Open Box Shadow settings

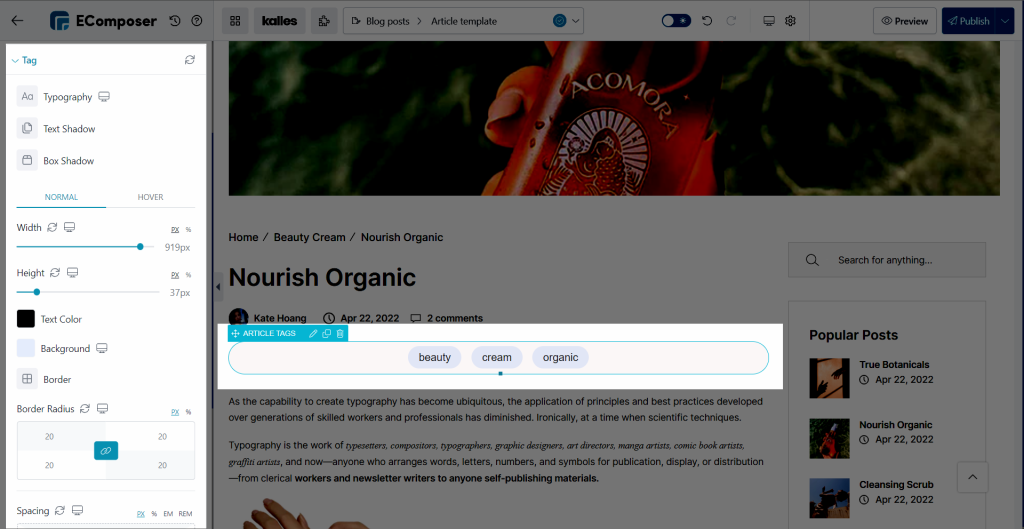click(27, 161)
